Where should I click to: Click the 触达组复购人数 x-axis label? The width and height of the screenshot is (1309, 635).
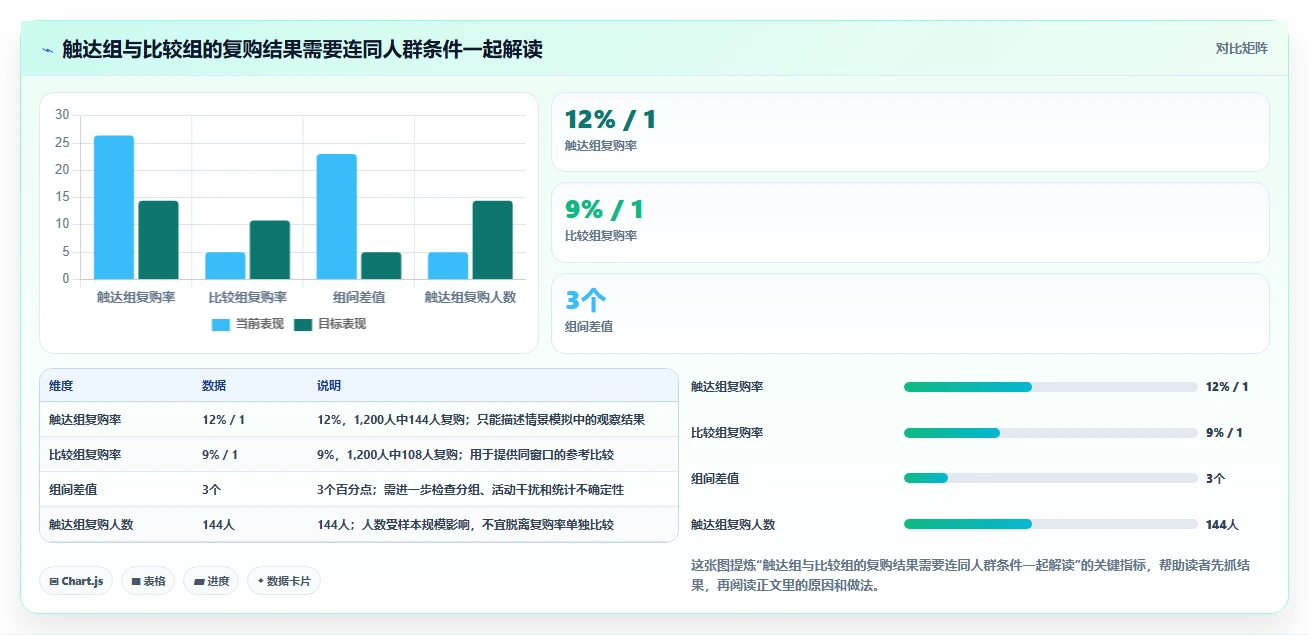pyautogui.click(x=470, y=297)
